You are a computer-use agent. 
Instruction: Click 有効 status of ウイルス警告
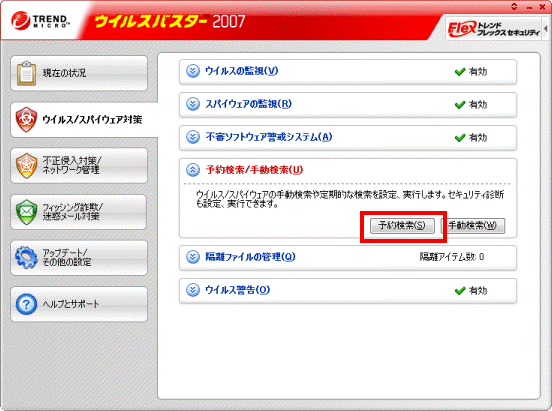point(478,291)
